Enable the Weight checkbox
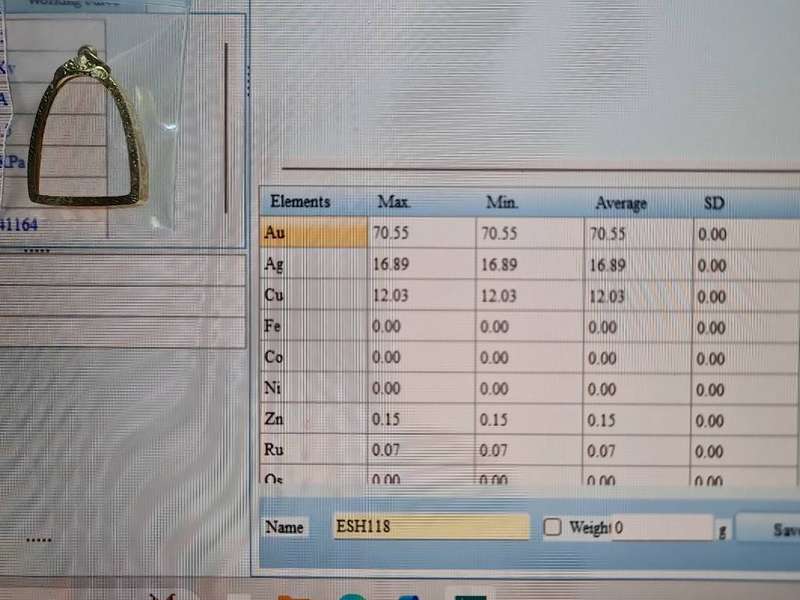The image size is (800, 600). point(553,527)
